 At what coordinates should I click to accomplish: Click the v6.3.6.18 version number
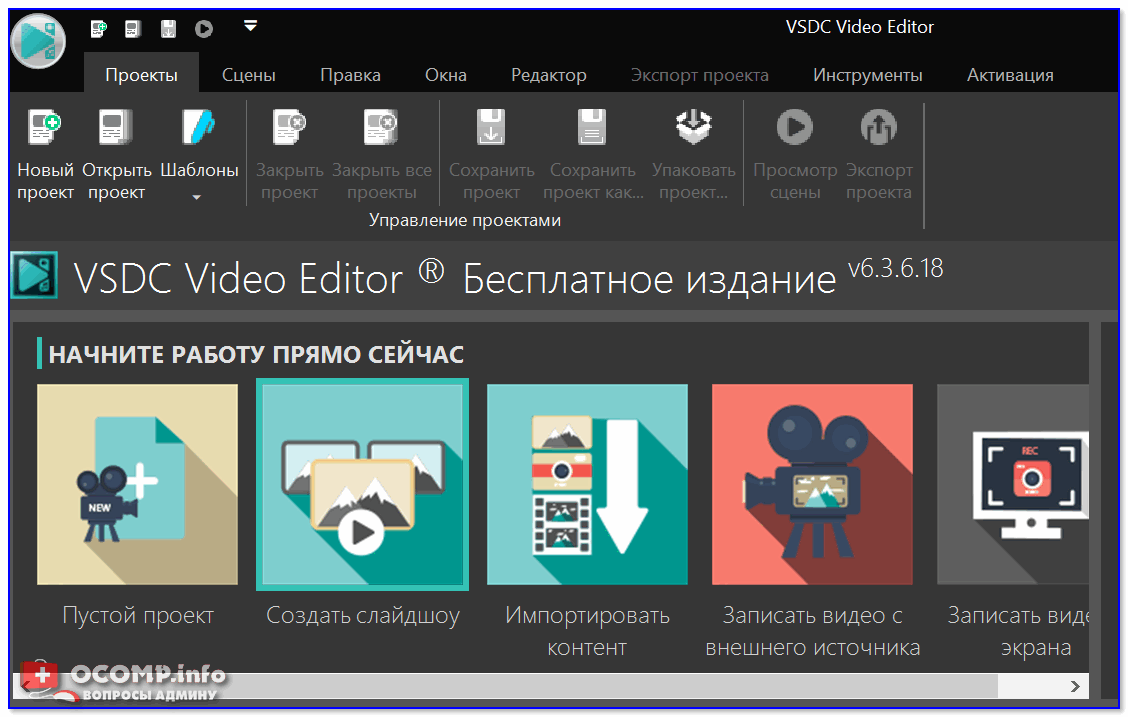click(896, 268)
